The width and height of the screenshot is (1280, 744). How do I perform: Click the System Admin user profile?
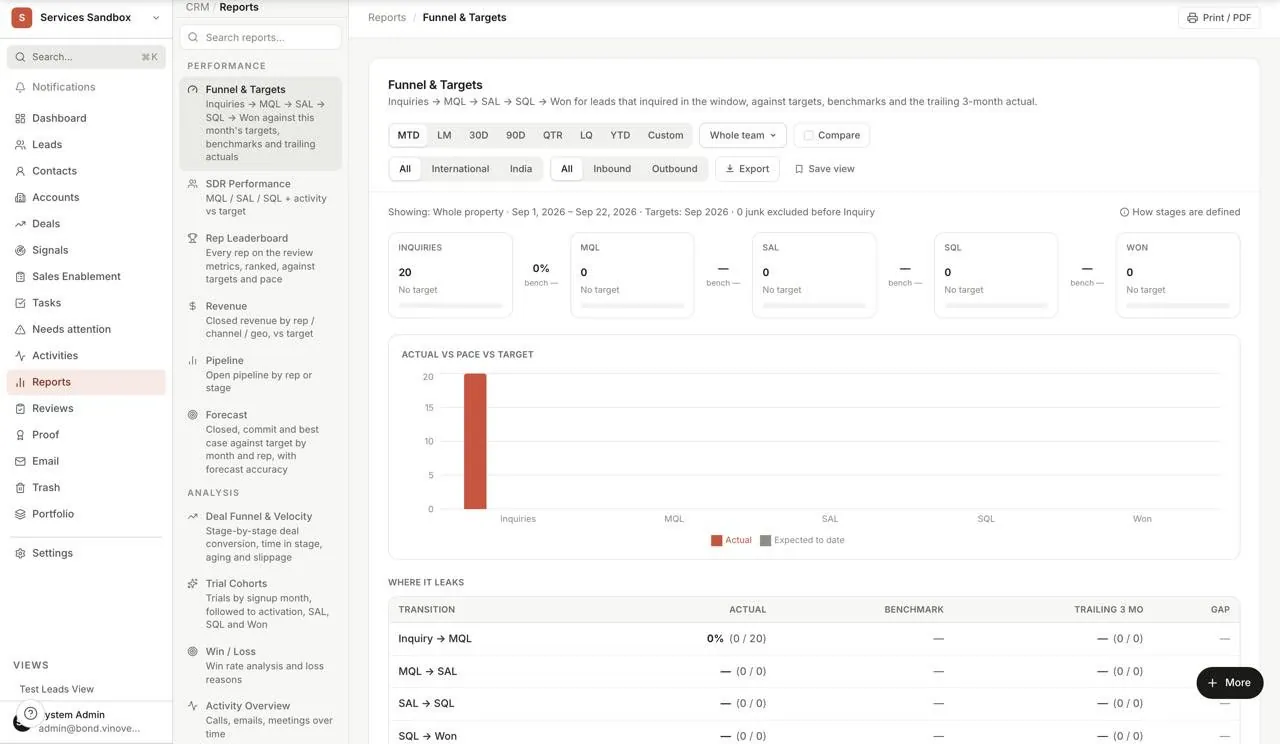pyautogui.click(x=86, y=721)
